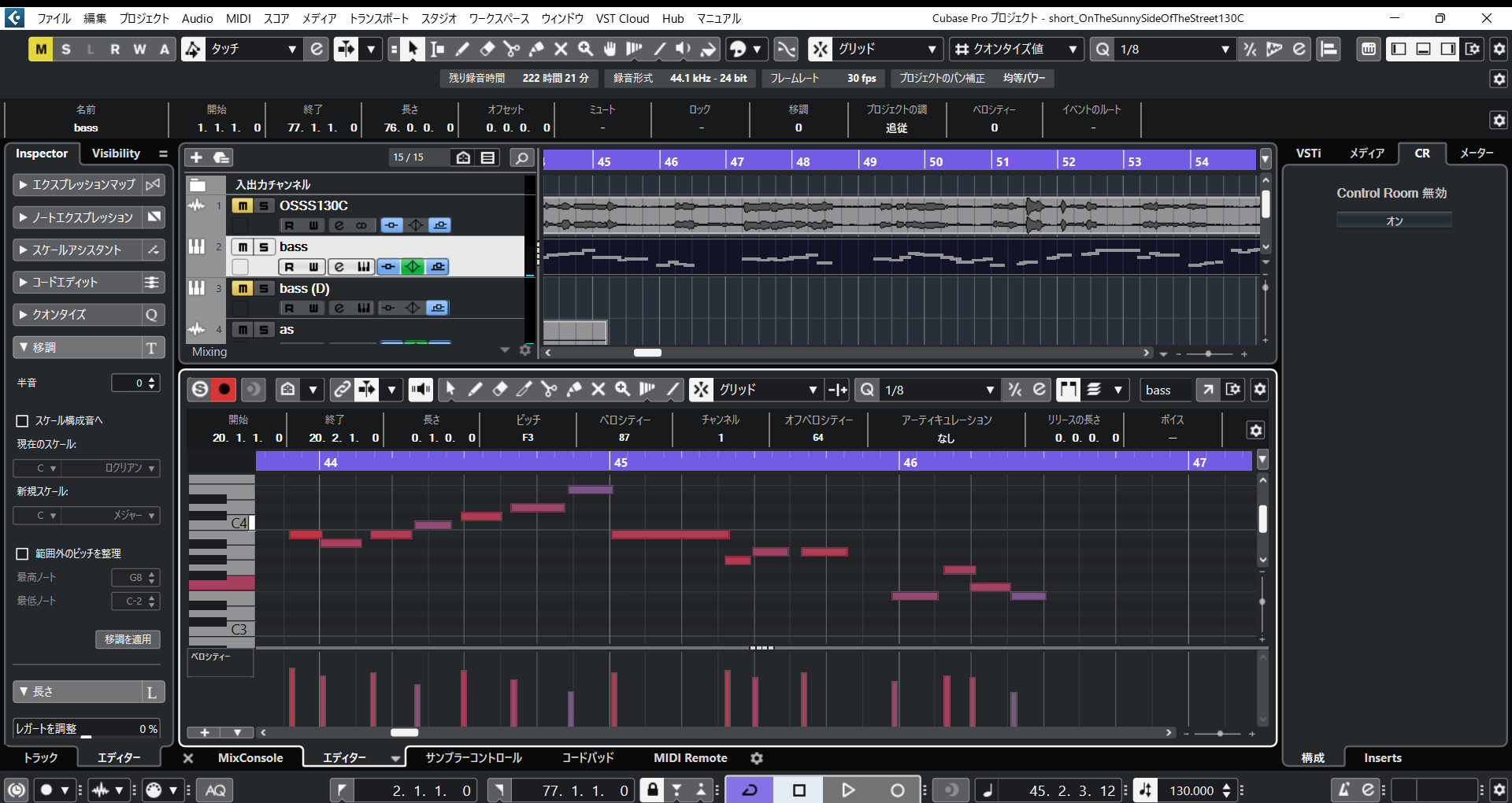The width and height of the screenshot is (1512, 803).
Task: Open the グリッド snap type dropdown in main toolbar
Action: (x=886, y=49)
